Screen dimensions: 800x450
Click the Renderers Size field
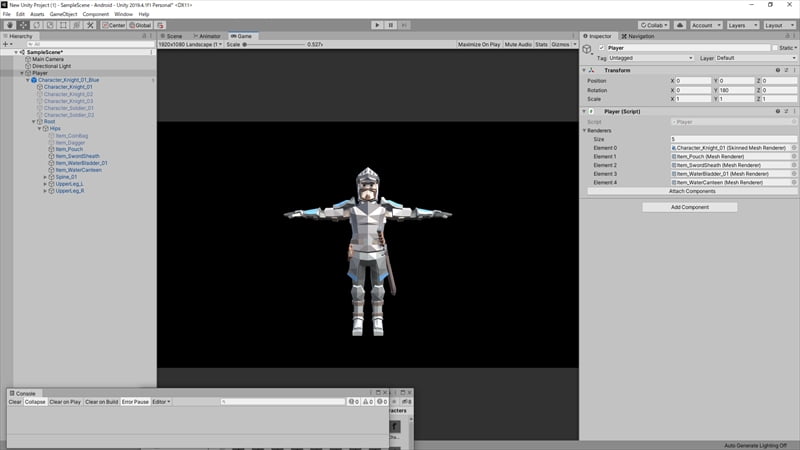(733, 139)
